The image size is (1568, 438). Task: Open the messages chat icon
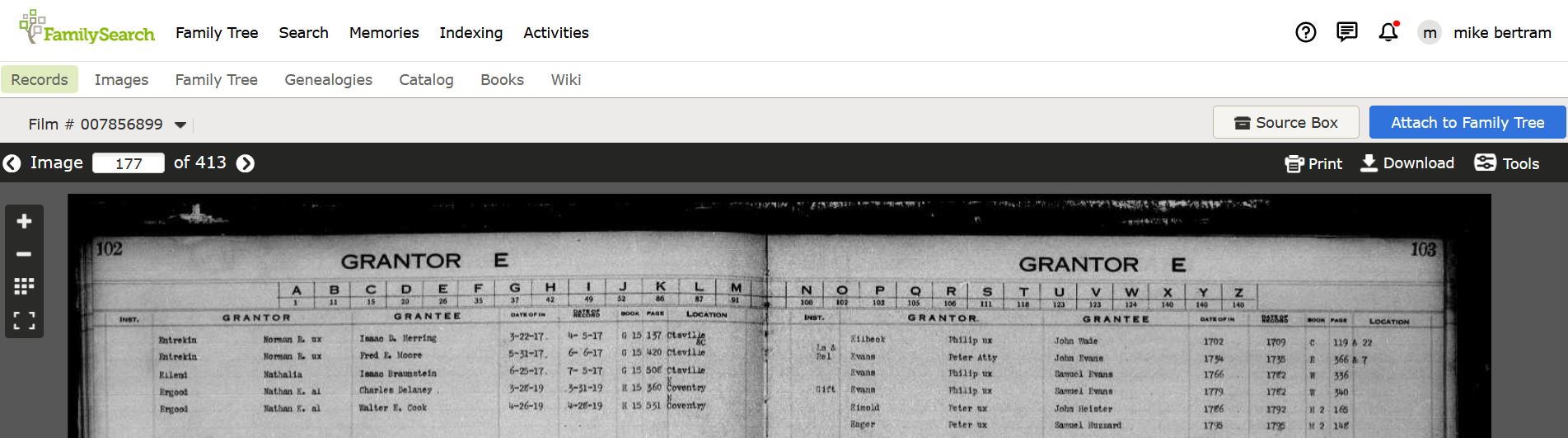coord(1347,32)
